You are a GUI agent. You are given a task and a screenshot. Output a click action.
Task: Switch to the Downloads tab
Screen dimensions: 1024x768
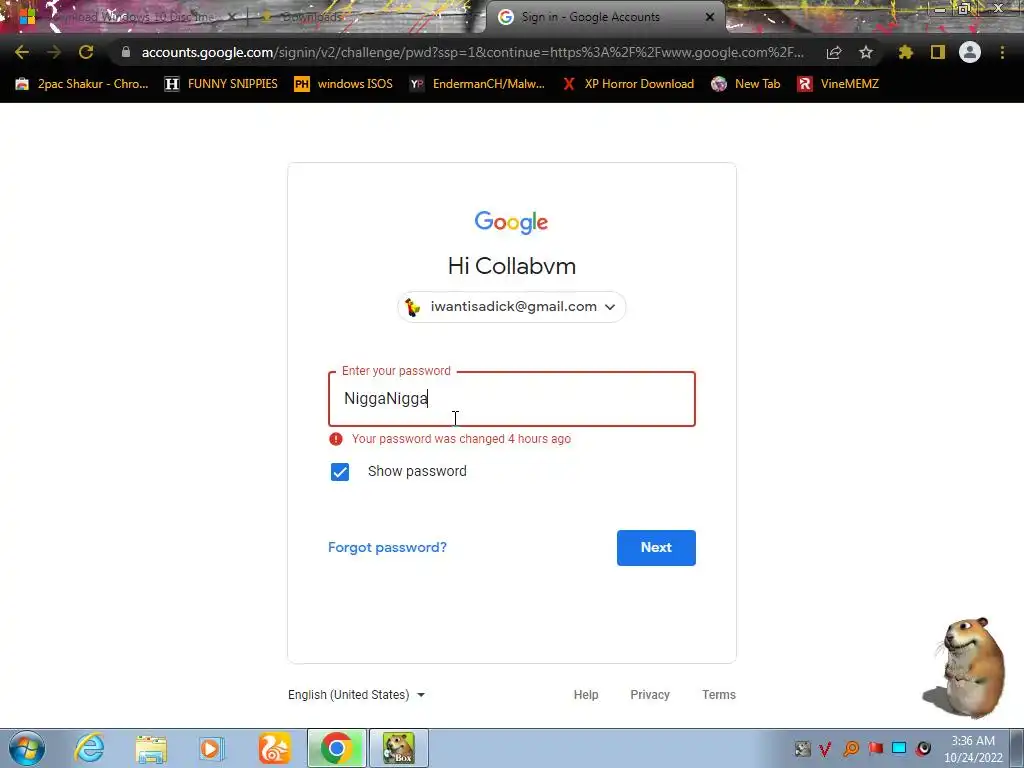click(x=310, y=17)
